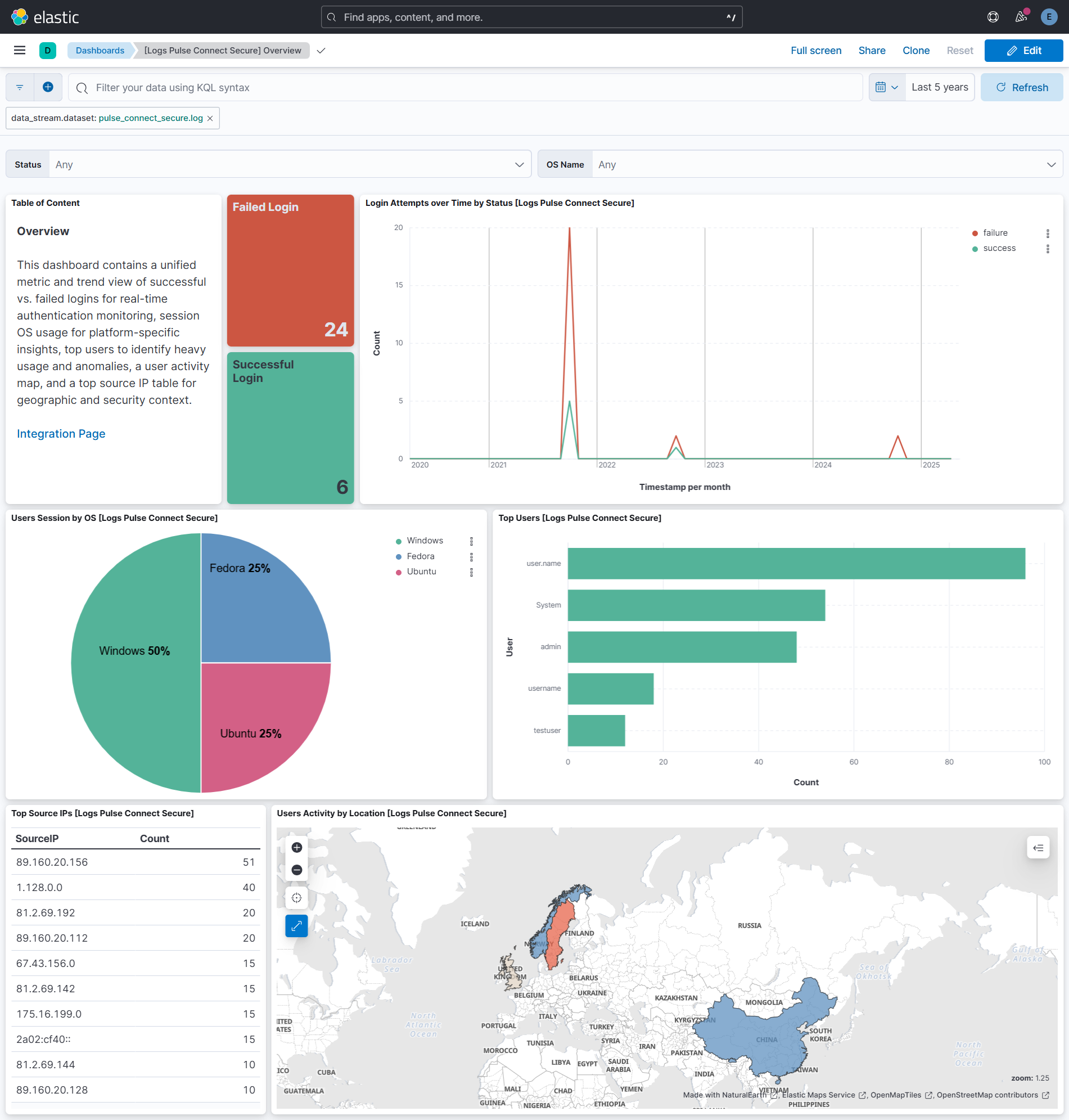Toggle the Fedora legend entry off
Image resolution: width=1069 pixels, height=1120 pixels.
click(x=420, y=556)
